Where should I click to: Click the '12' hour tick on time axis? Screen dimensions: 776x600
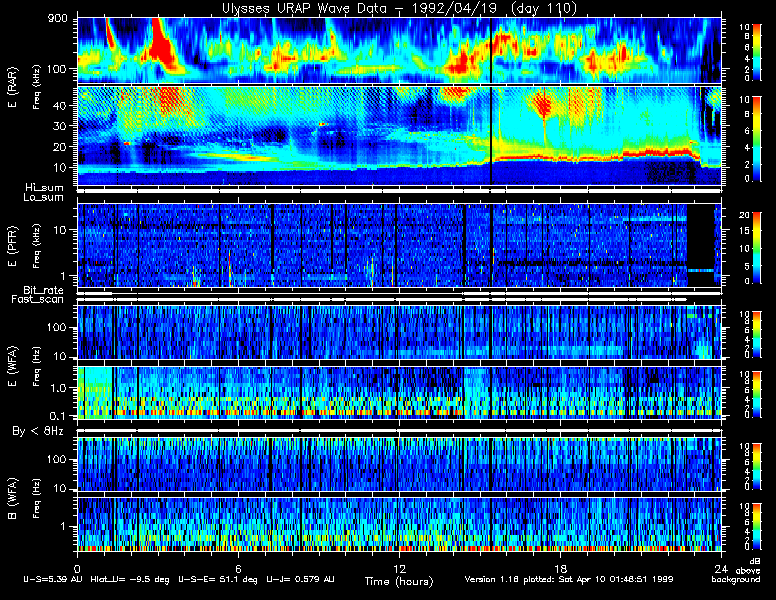[399, 568]
